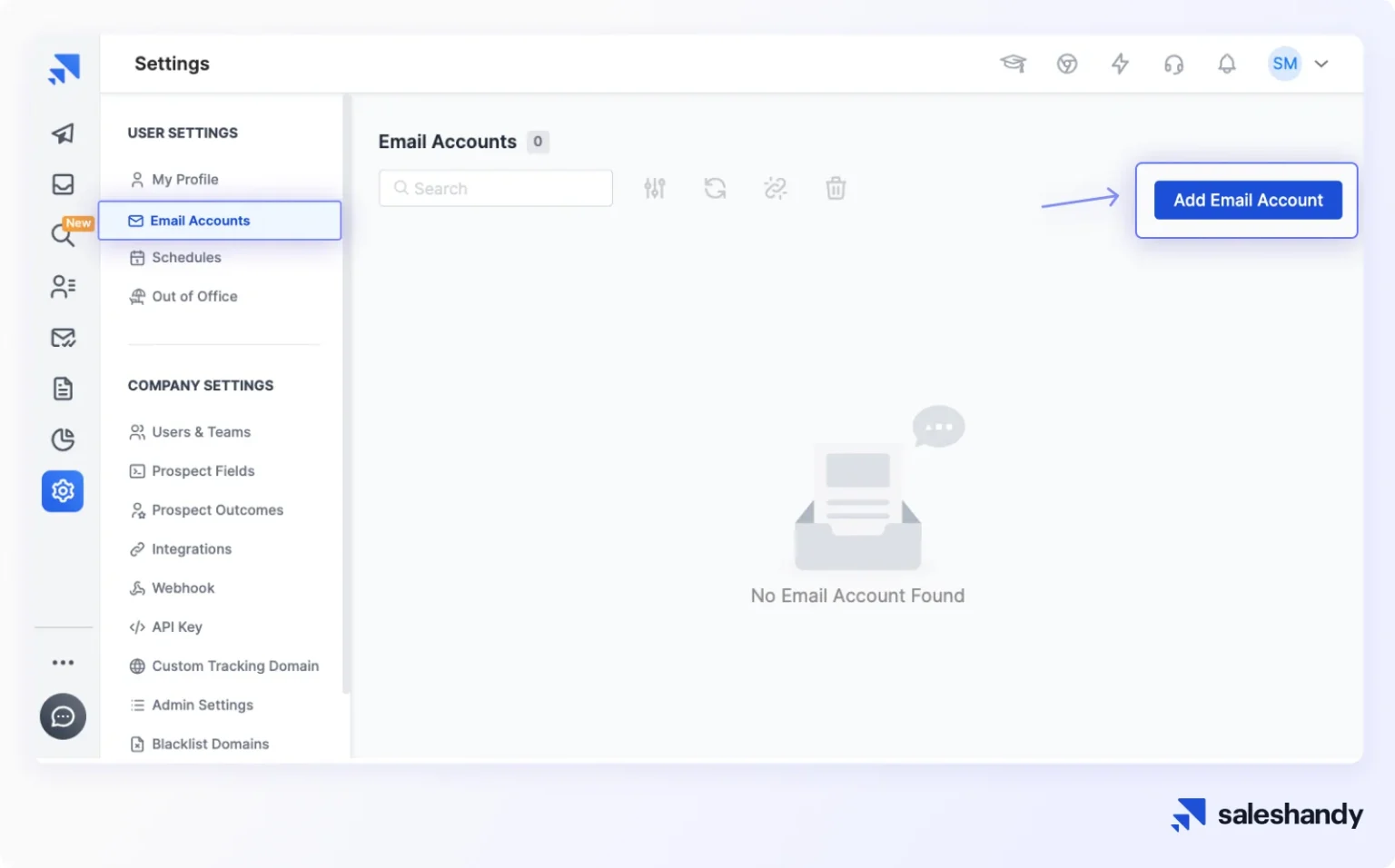Open the Lead Finder search icon
This screenshot has width=1395, height=868.
click(x=62, y=235)
